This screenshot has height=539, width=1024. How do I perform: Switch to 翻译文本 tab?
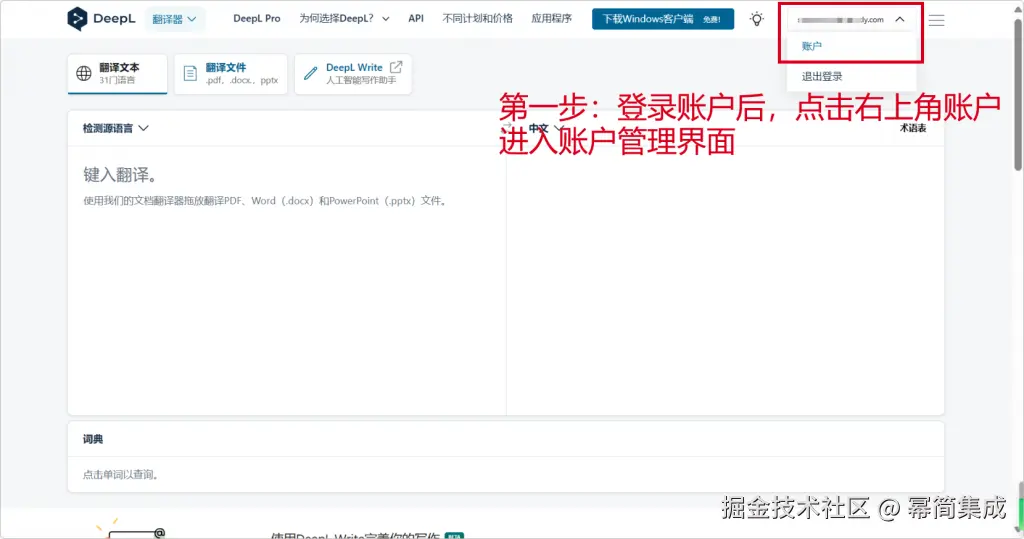click(x=118, y=74)
